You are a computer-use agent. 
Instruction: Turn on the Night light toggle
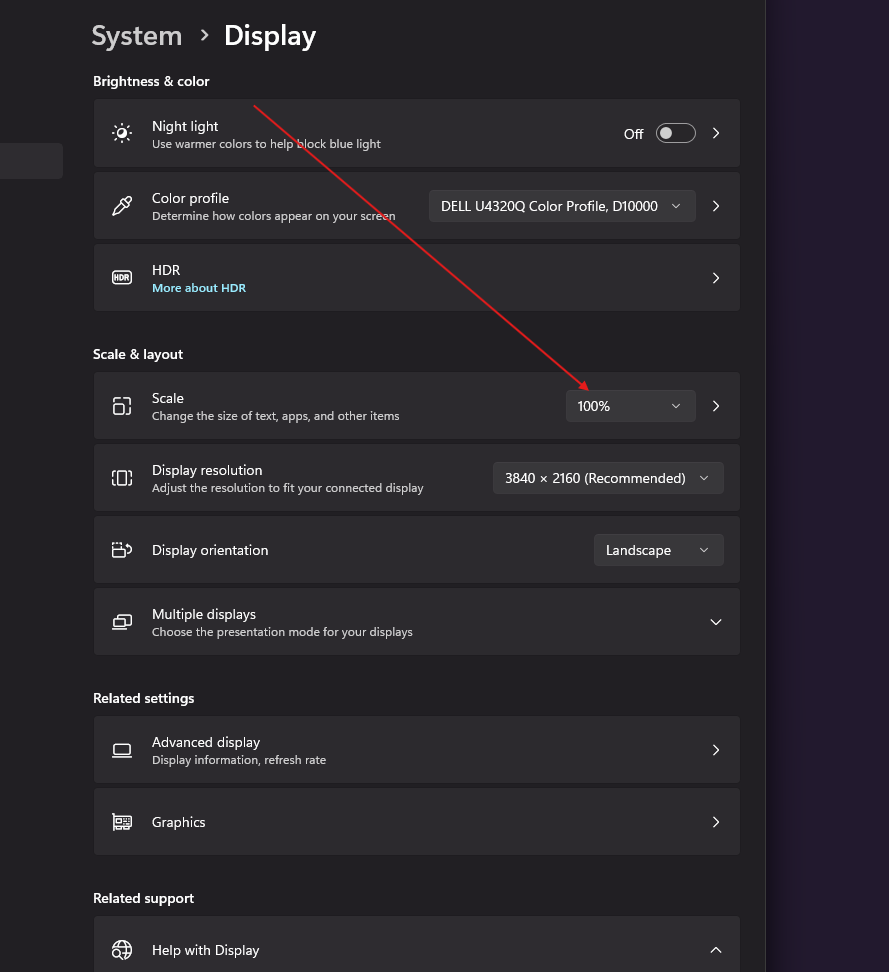point(675,132)
